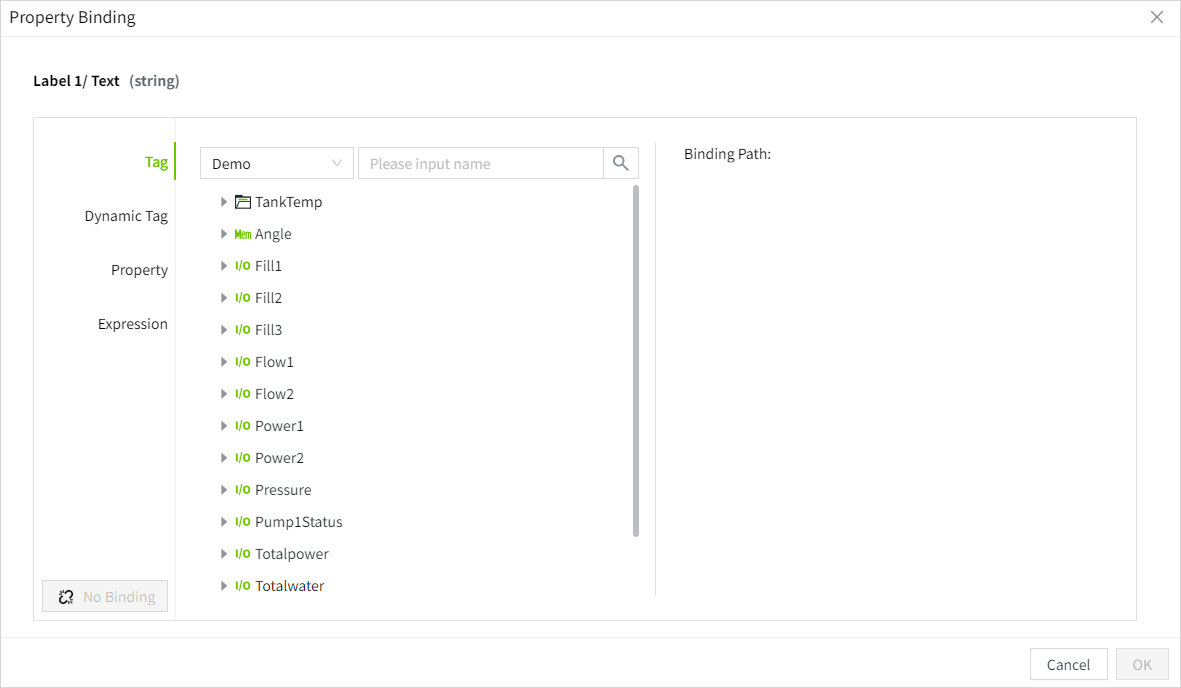
Task: Click the No Binding unlink icon
Action: point(66,597)
